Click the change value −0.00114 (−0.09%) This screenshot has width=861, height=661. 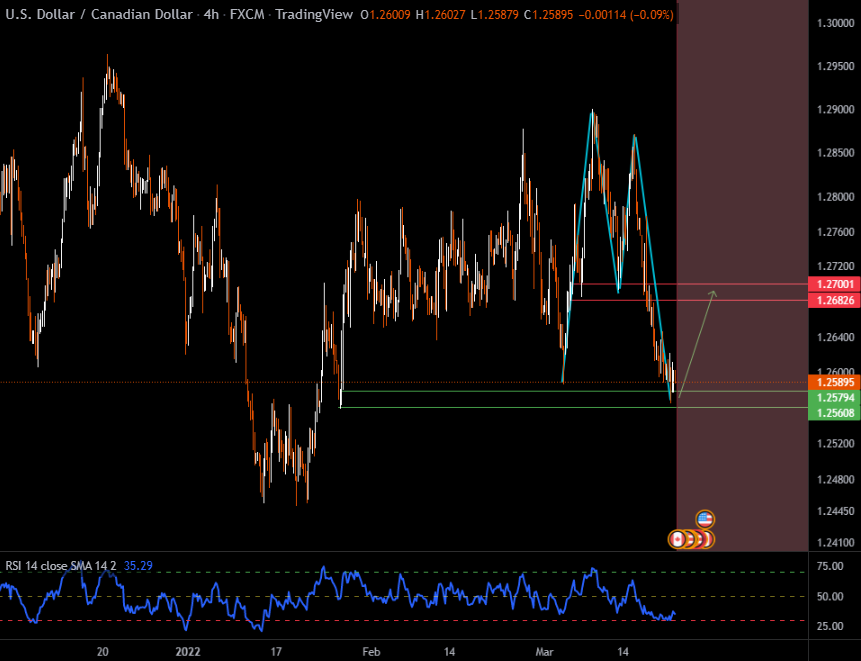click(627, 15)
